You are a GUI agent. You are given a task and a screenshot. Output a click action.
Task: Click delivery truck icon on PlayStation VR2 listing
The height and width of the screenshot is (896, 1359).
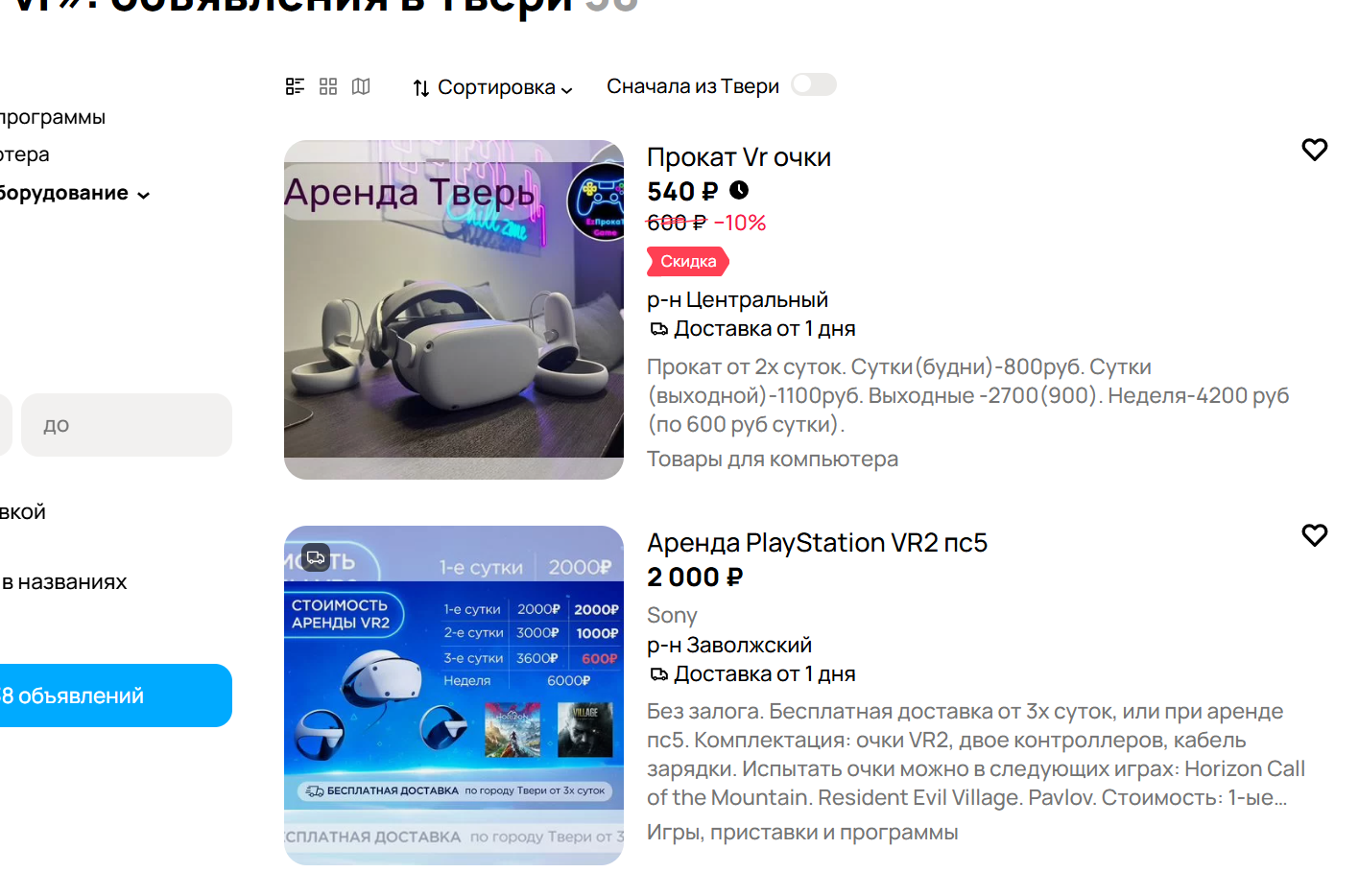[x=658, y=674]
